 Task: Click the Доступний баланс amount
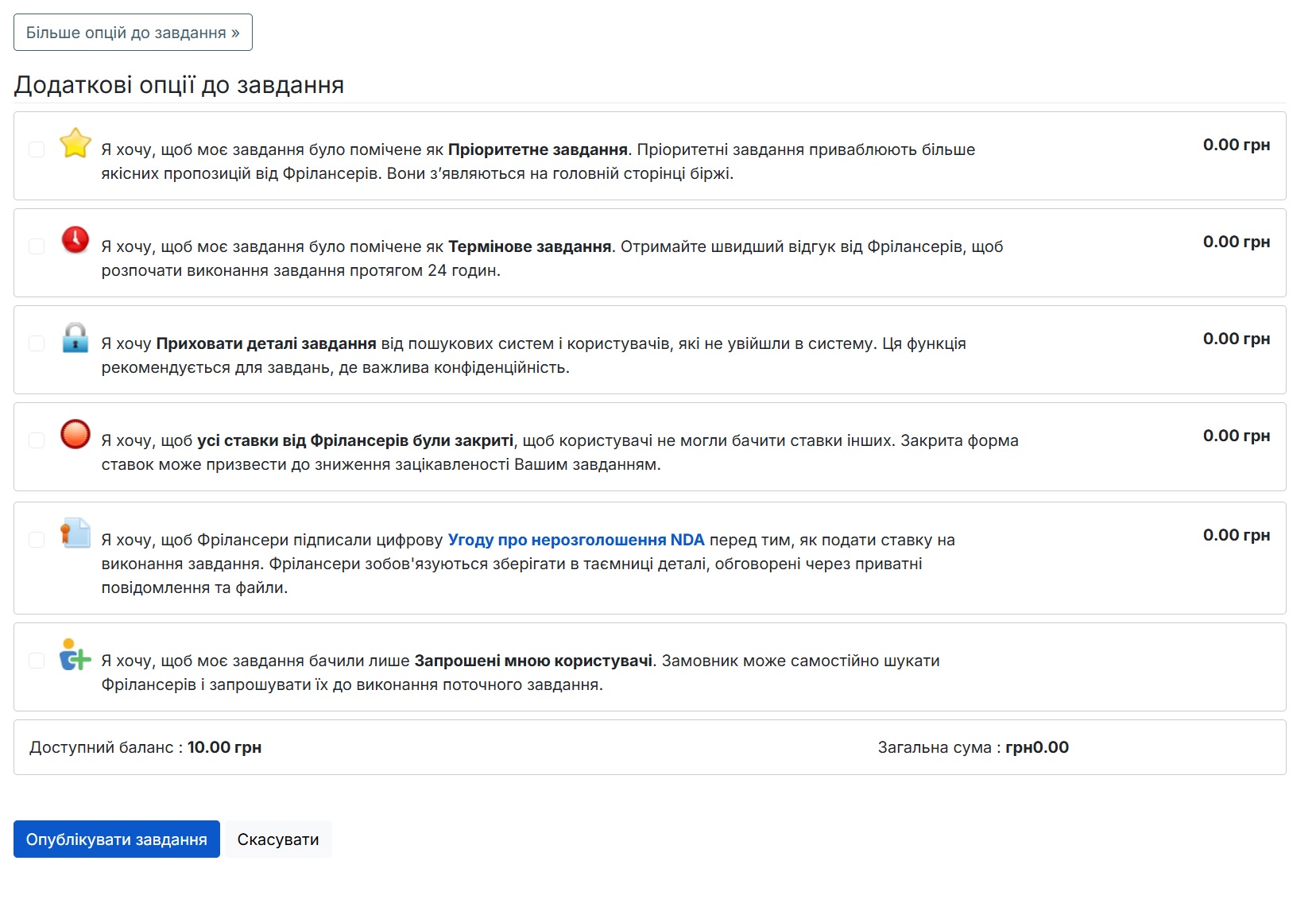224,747
